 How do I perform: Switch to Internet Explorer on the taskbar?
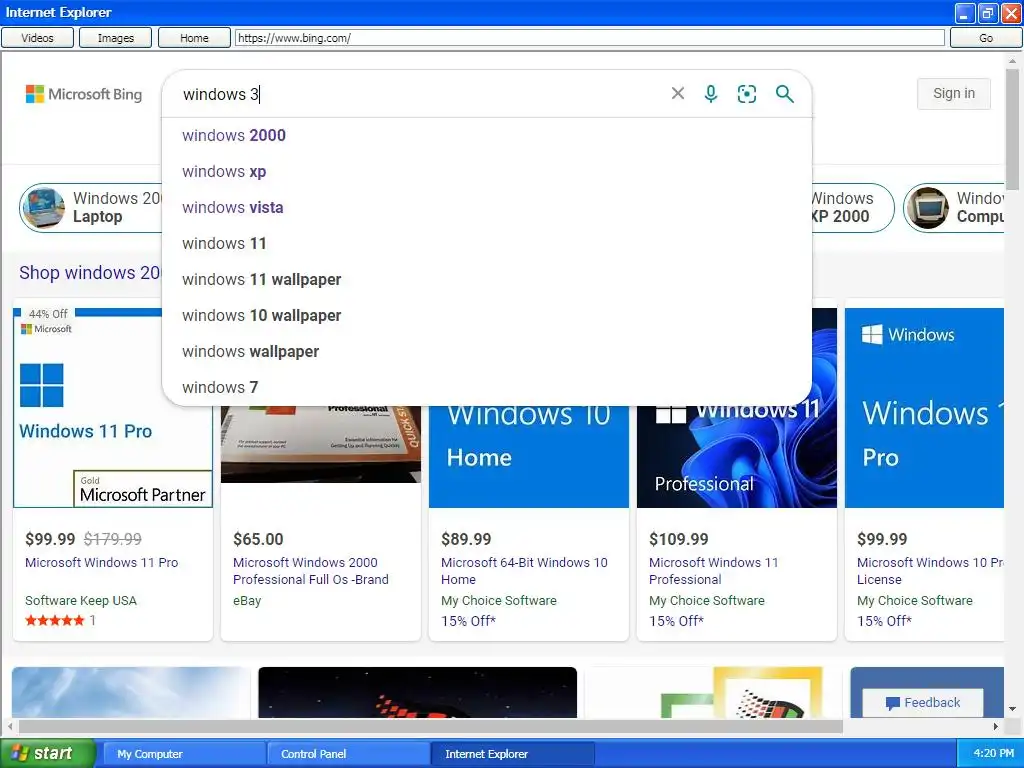(512, 754)
